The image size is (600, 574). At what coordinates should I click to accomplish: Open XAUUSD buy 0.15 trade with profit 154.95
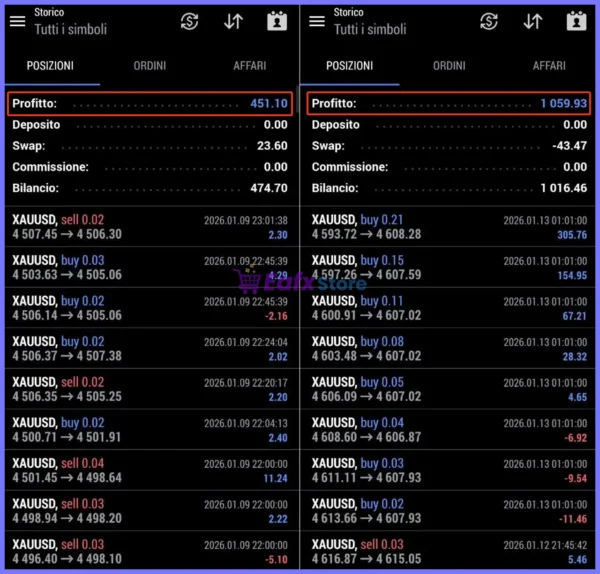pyautogui.click(x=448, y=267)
